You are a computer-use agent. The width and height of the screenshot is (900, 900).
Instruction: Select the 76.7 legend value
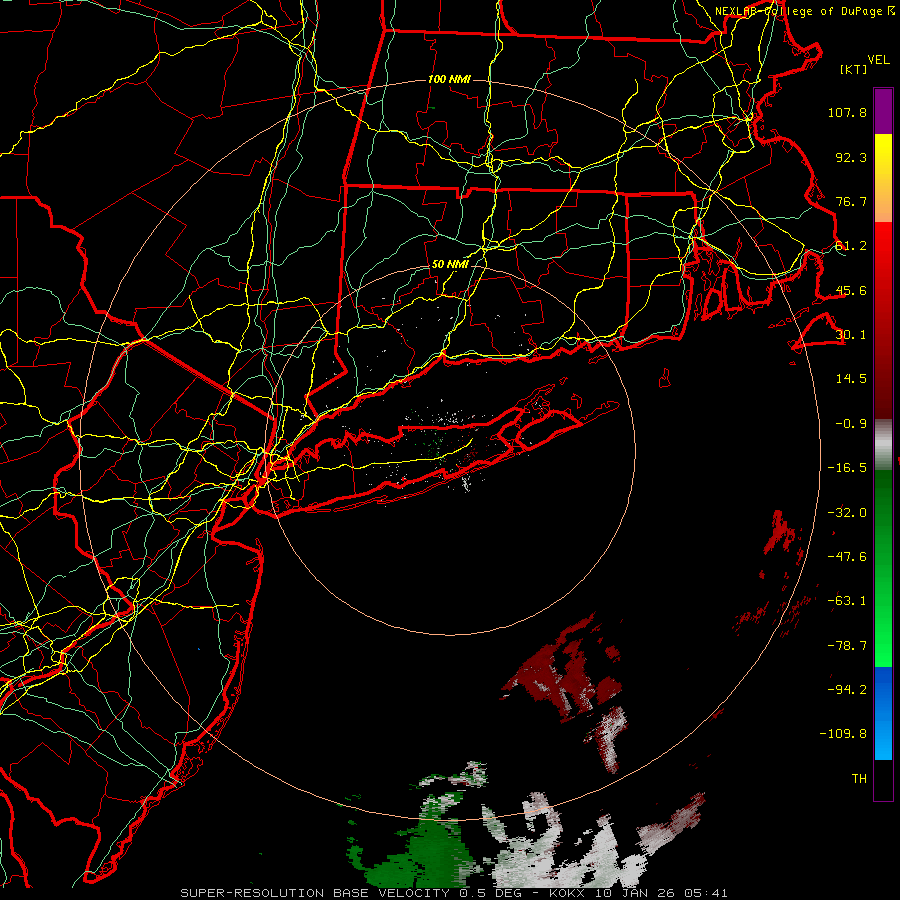coord(851,201)
